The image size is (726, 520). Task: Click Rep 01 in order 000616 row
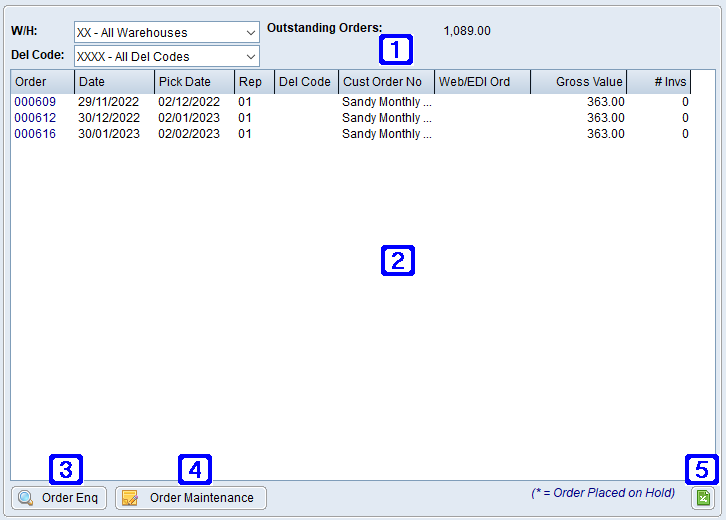244,134
